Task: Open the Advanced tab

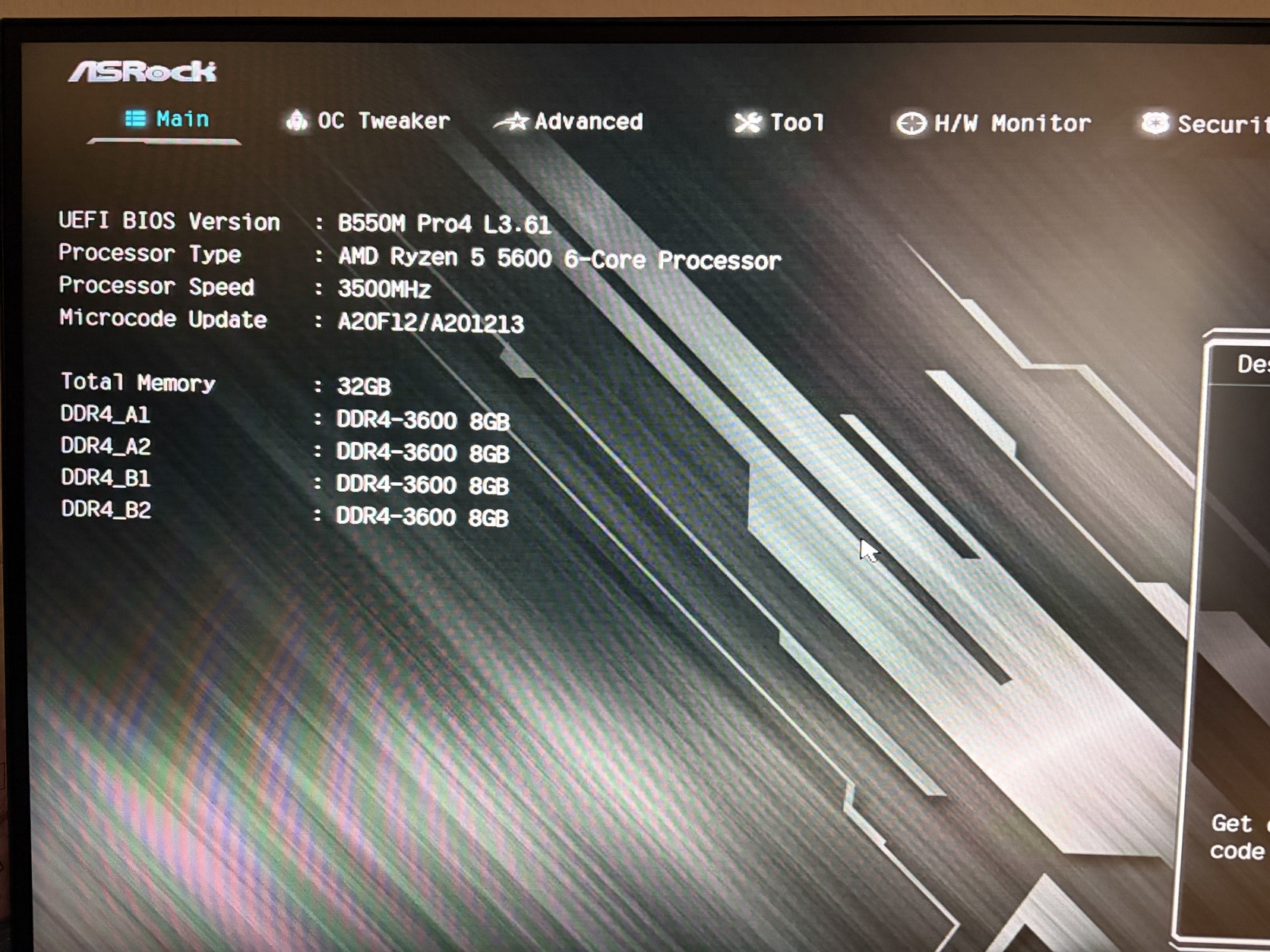Action: click(568, 121)
